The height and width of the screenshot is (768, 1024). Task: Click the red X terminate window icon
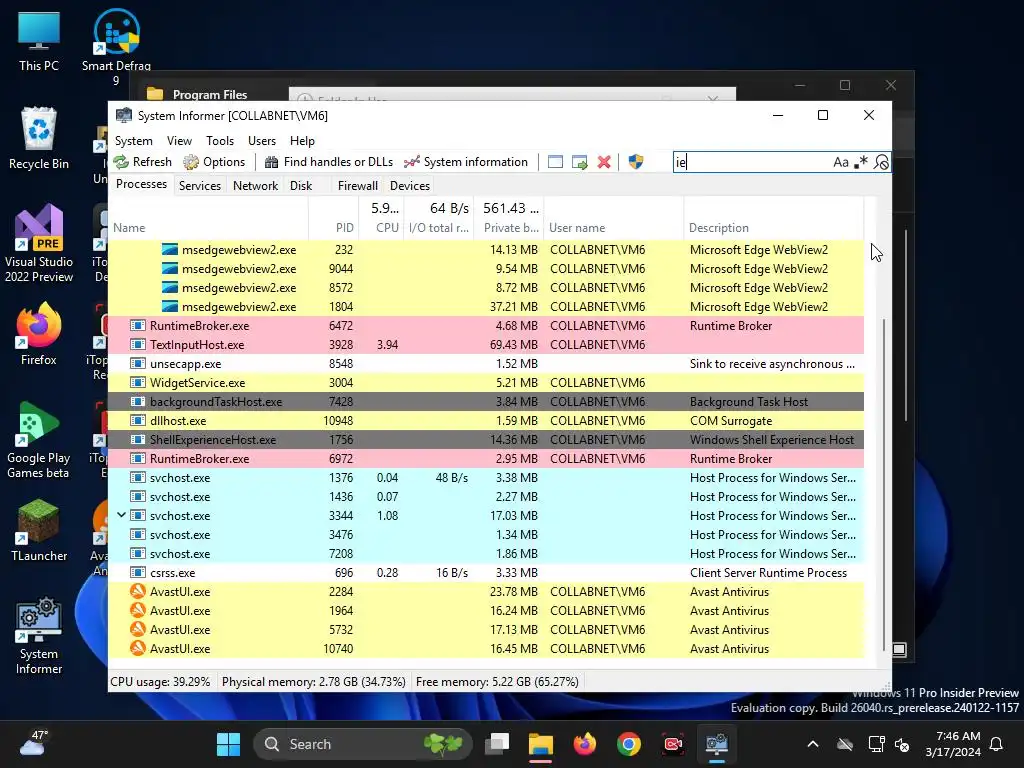604,162
